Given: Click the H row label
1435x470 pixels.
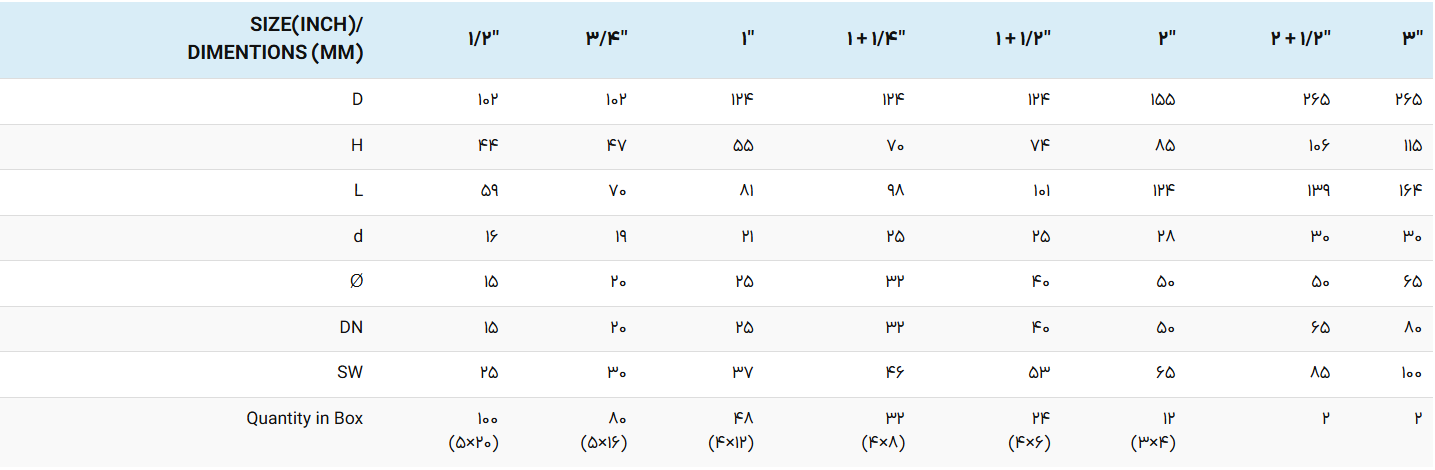Looking at the screenshot, I should 356,146.
